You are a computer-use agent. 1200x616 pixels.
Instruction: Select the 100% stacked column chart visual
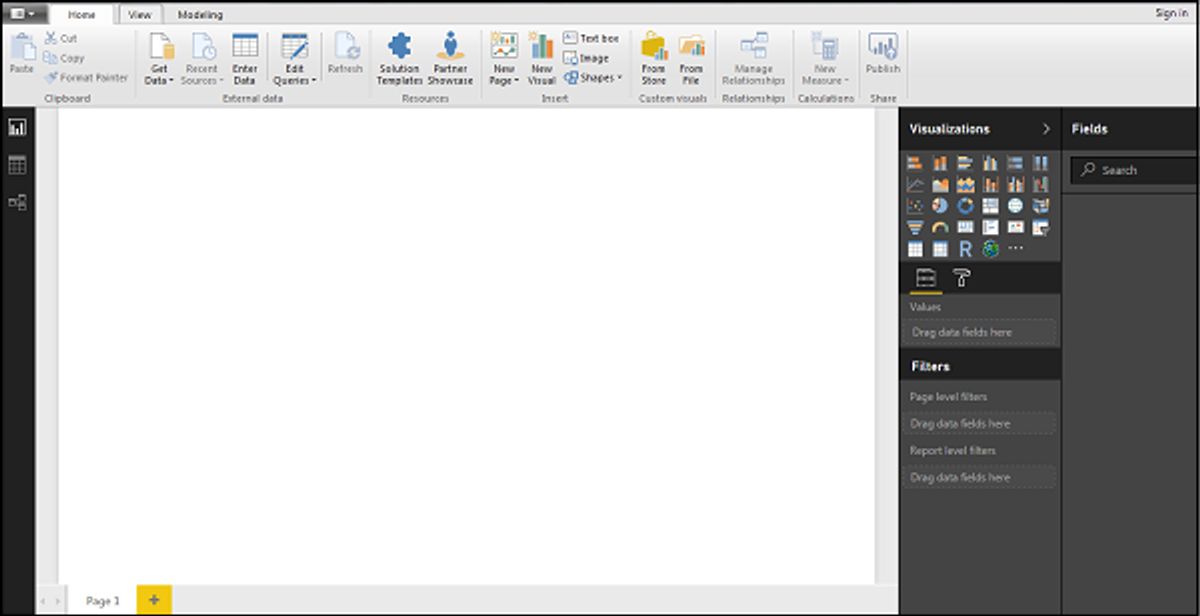[1040, 163]
